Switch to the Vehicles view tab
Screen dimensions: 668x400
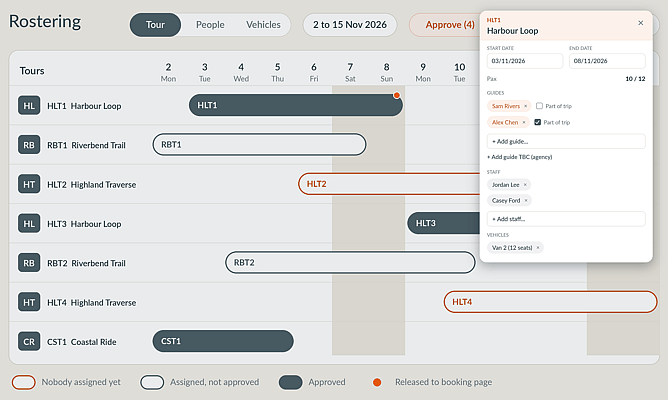(x=263, y=25)
